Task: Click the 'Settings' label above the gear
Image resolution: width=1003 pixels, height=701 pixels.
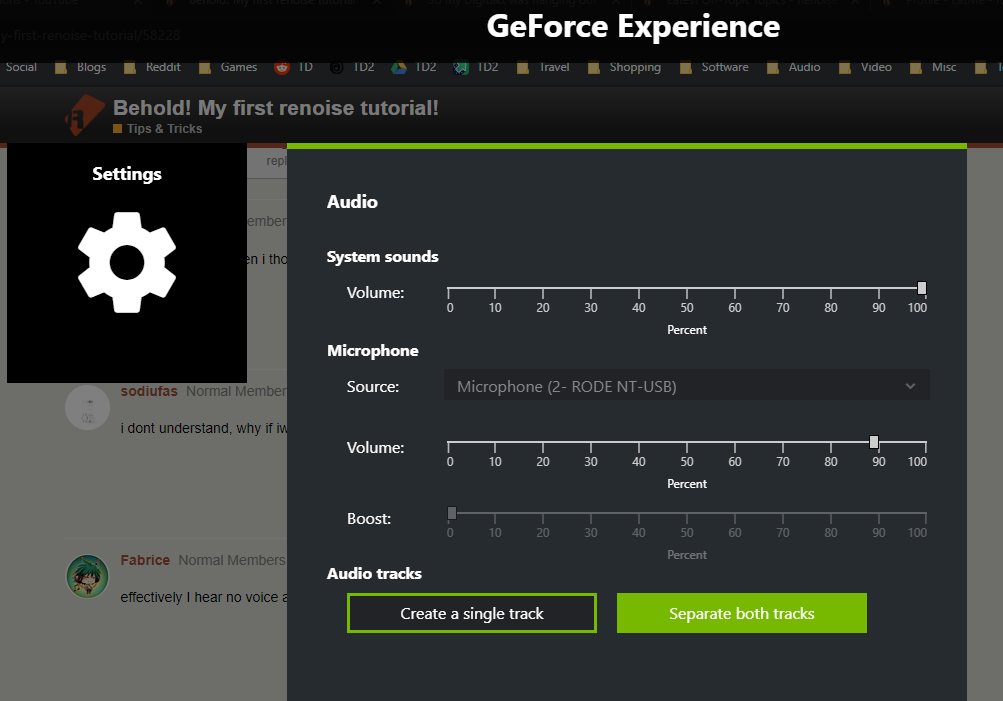Action: (x=127, y=174)
